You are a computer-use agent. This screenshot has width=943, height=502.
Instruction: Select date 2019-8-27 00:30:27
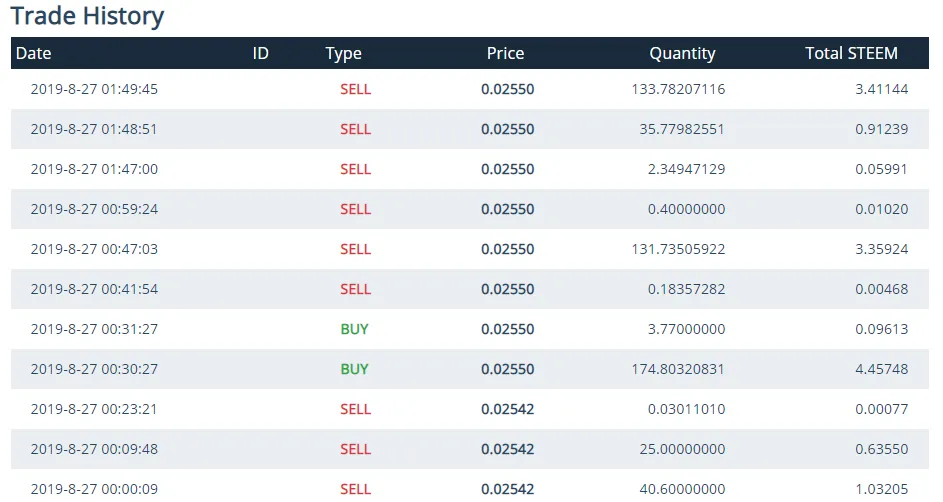94,369
